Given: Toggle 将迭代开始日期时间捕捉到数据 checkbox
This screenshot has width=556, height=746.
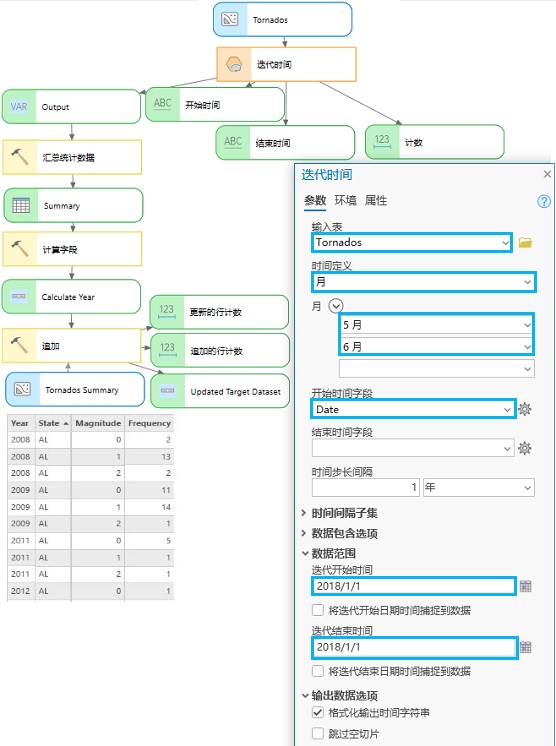Looking at the screenshot, I should coord(318,610).
